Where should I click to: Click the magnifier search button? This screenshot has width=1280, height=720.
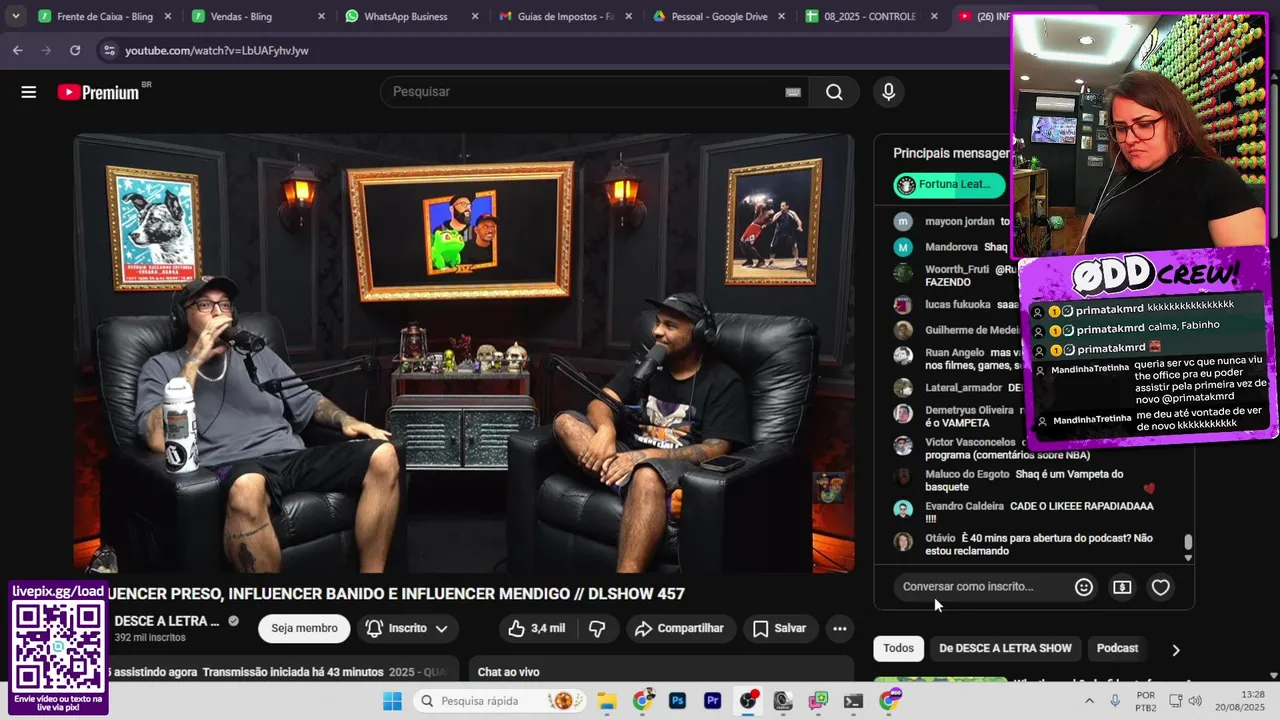click(834, 92)
